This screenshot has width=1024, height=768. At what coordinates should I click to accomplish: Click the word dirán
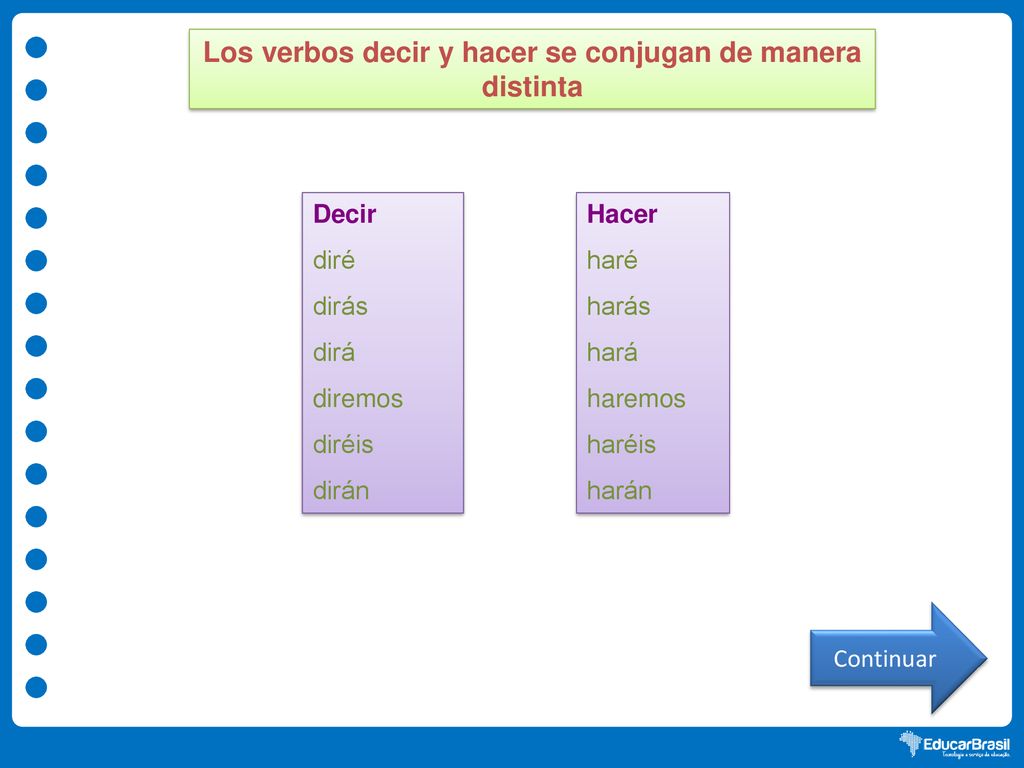[341, 490]
